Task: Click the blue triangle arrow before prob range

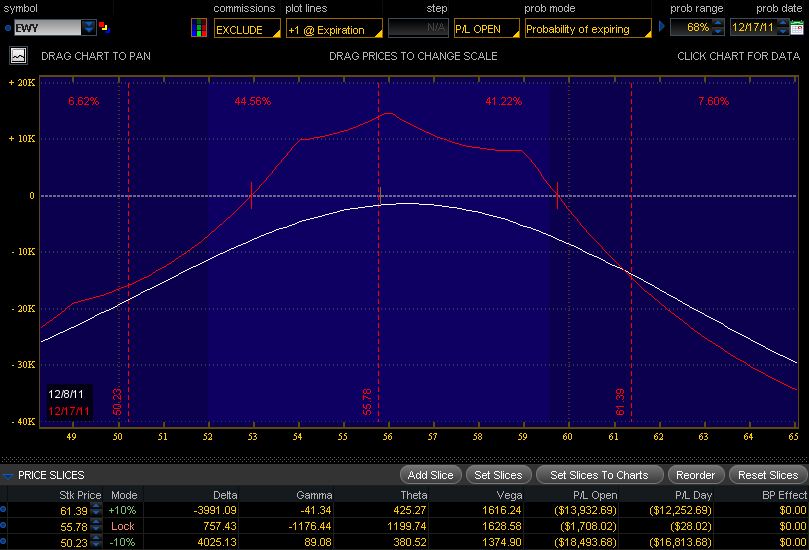Action: tap(662, 26)
